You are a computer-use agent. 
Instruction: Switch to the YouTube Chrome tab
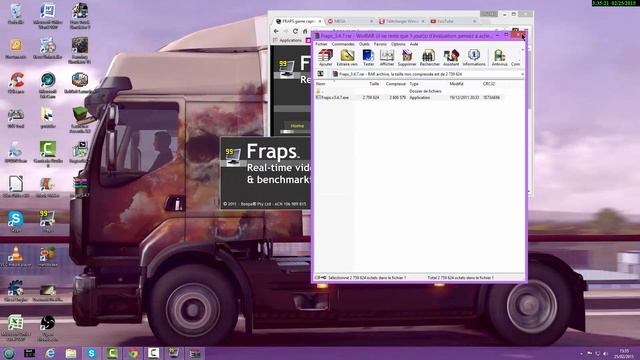click(453, 21)
